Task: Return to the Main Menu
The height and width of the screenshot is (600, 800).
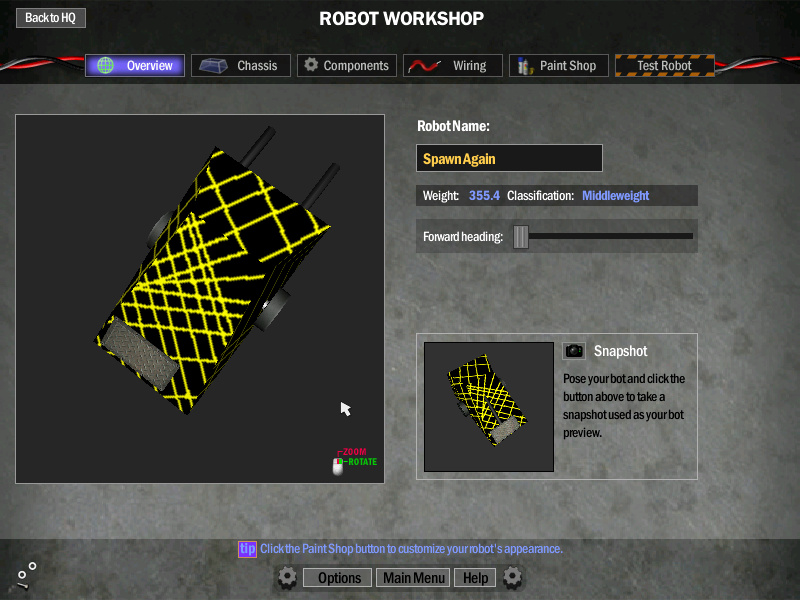Action: tap(413, 578)
